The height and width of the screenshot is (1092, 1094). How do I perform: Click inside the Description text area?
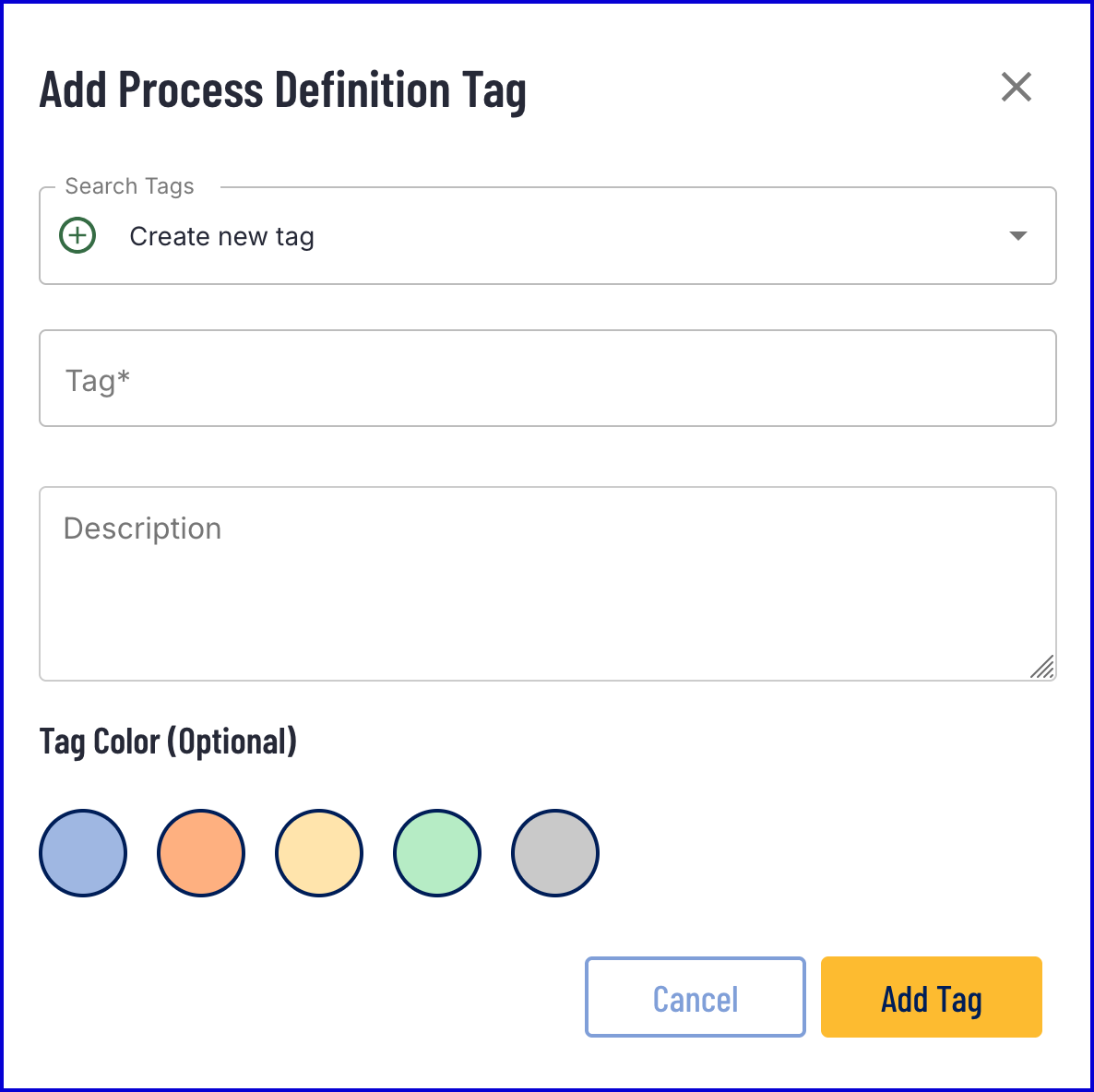point(548,583)
